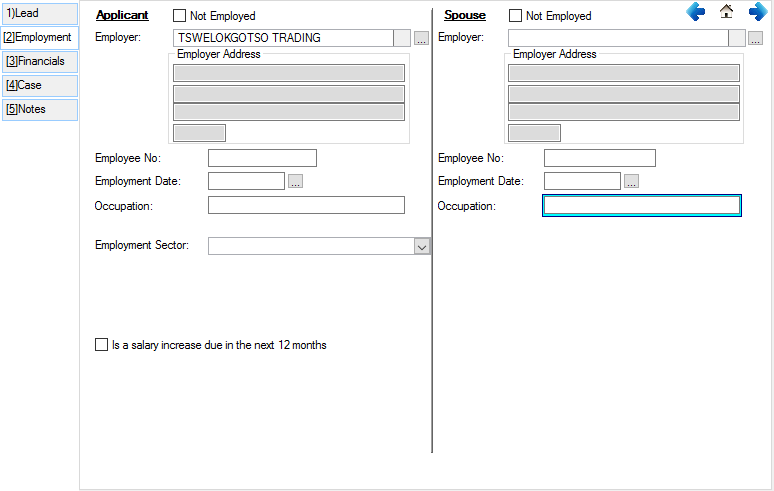This screenshot has height=491, width=774.
Task: Open applicant employer lookup ellipsis button
Action: click(x=421, y=38)
